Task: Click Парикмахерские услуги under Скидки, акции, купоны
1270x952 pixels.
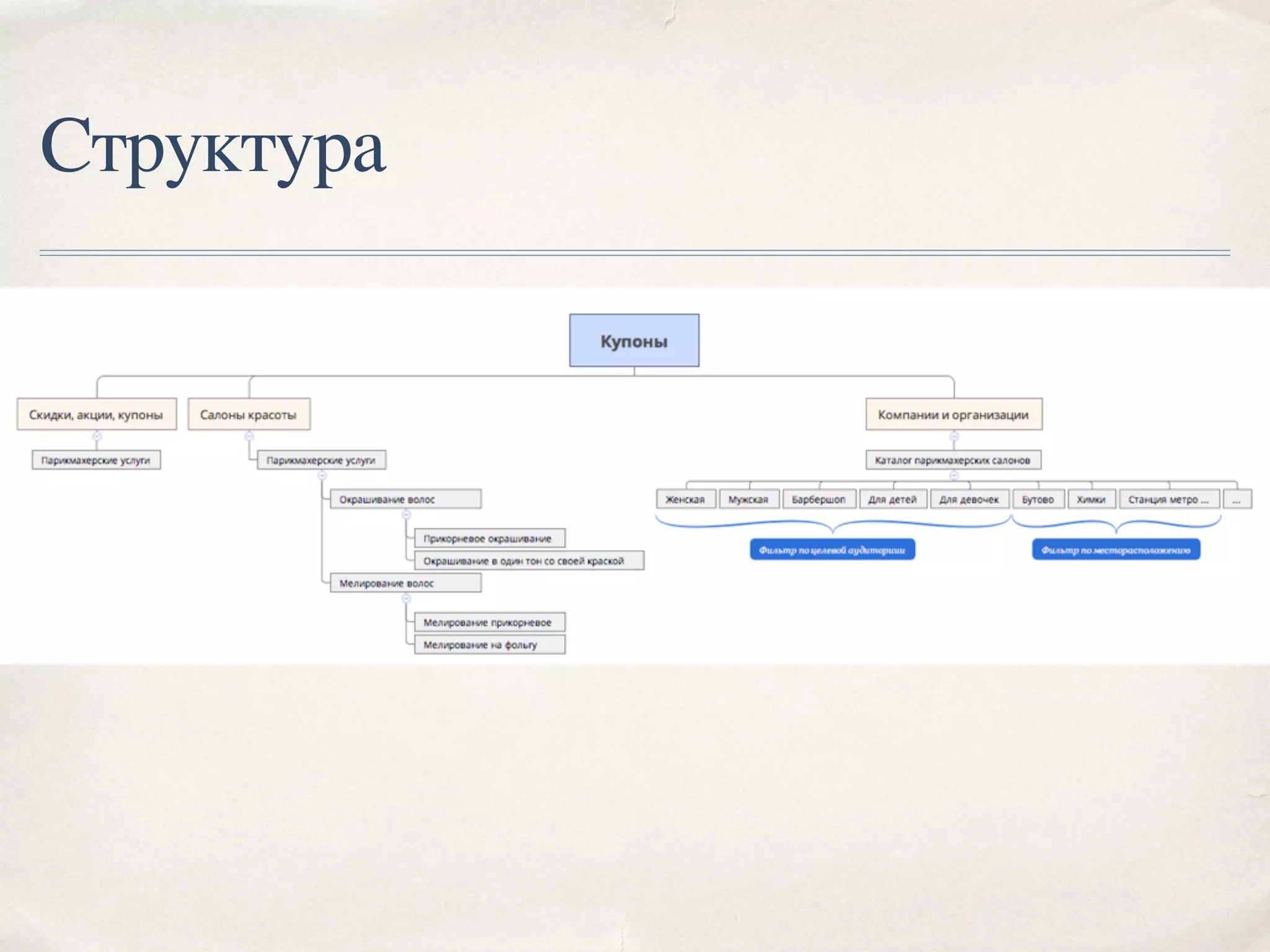Action: pos(96,460)
